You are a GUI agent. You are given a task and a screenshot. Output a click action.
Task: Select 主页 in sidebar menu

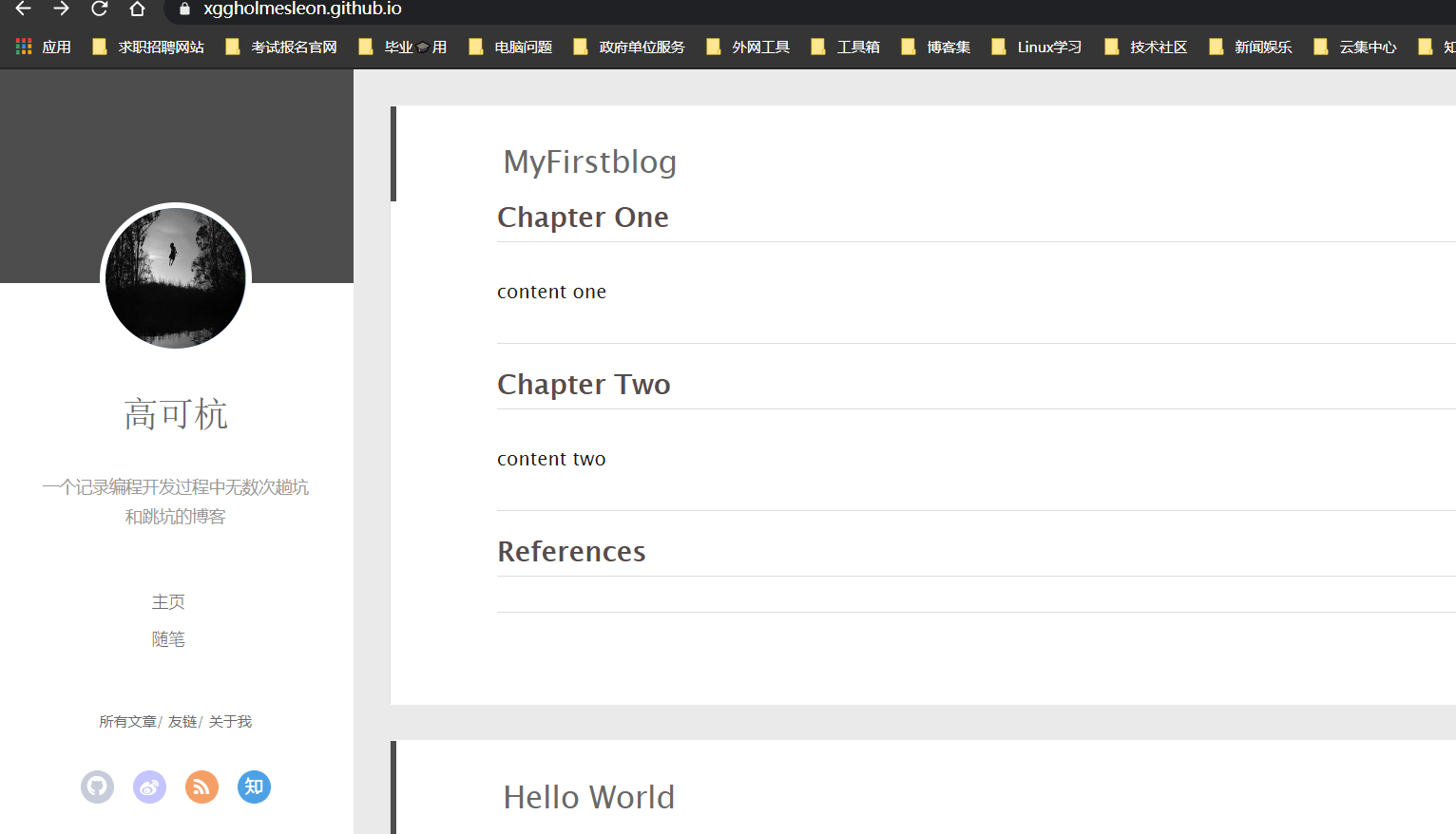[x=168, y=602]
